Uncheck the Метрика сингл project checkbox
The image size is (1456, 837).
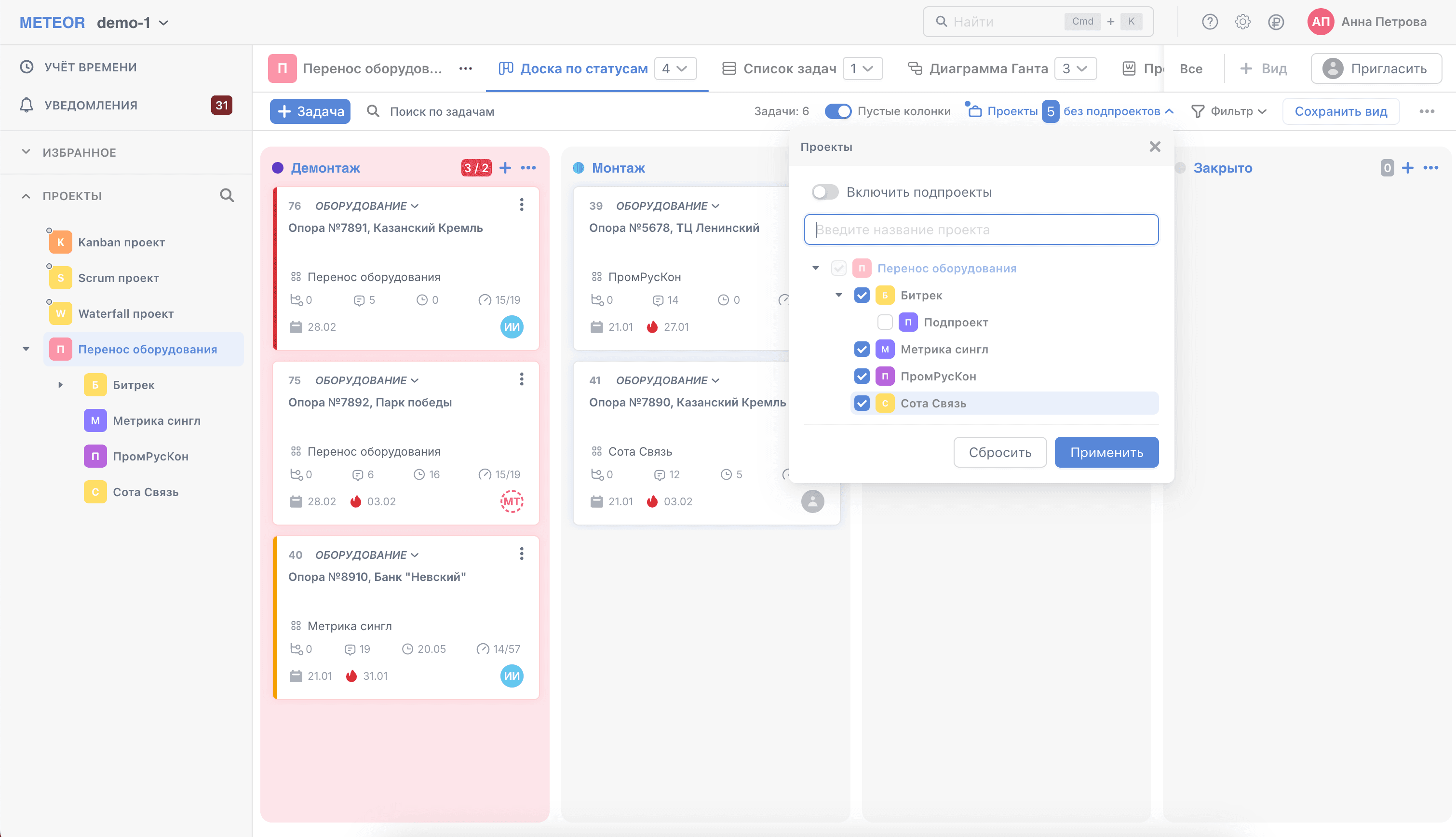tap(862, 350)
